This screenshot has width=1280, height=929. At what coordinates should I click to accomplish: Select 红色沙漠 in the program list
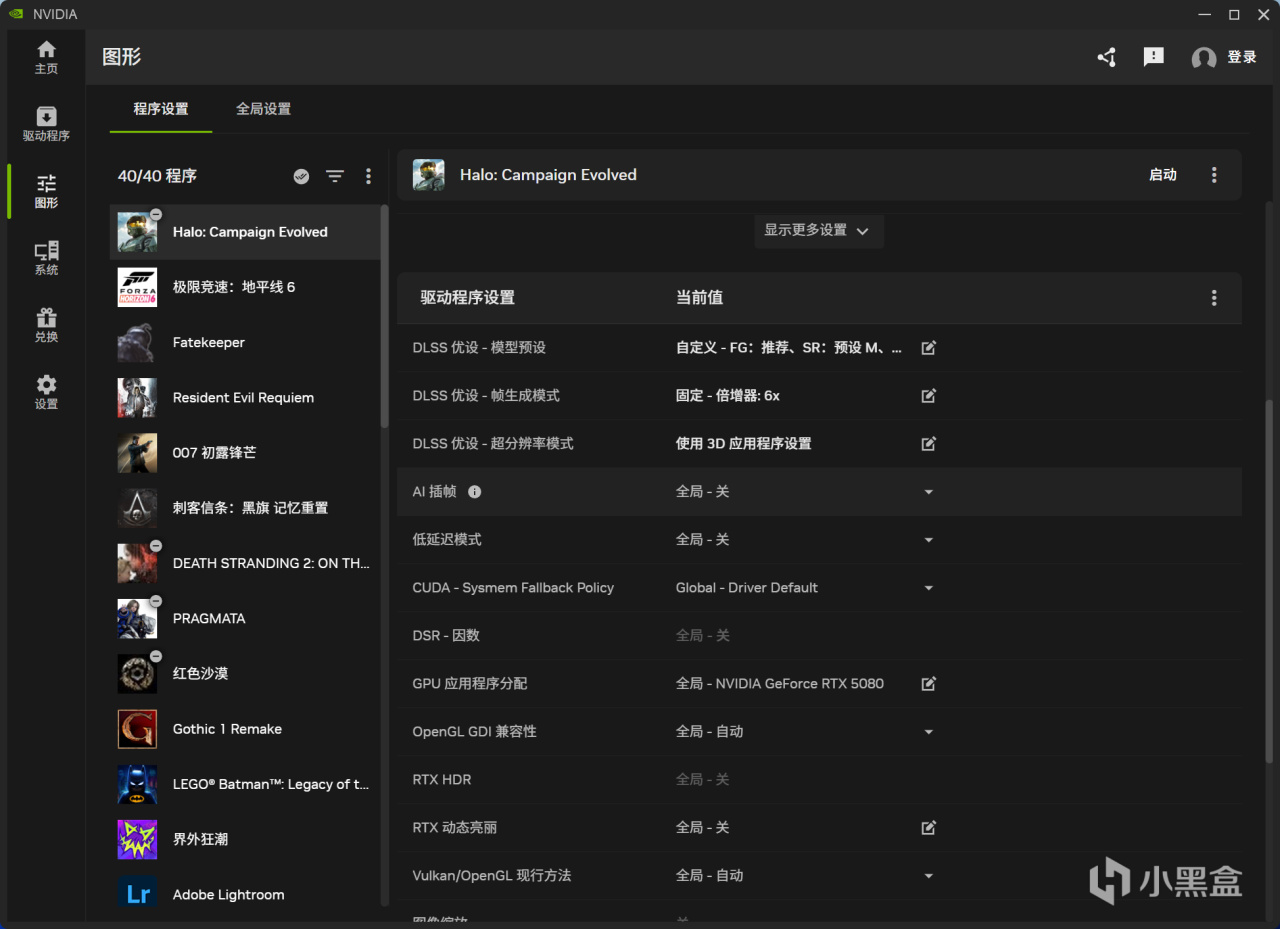[245, 674]
